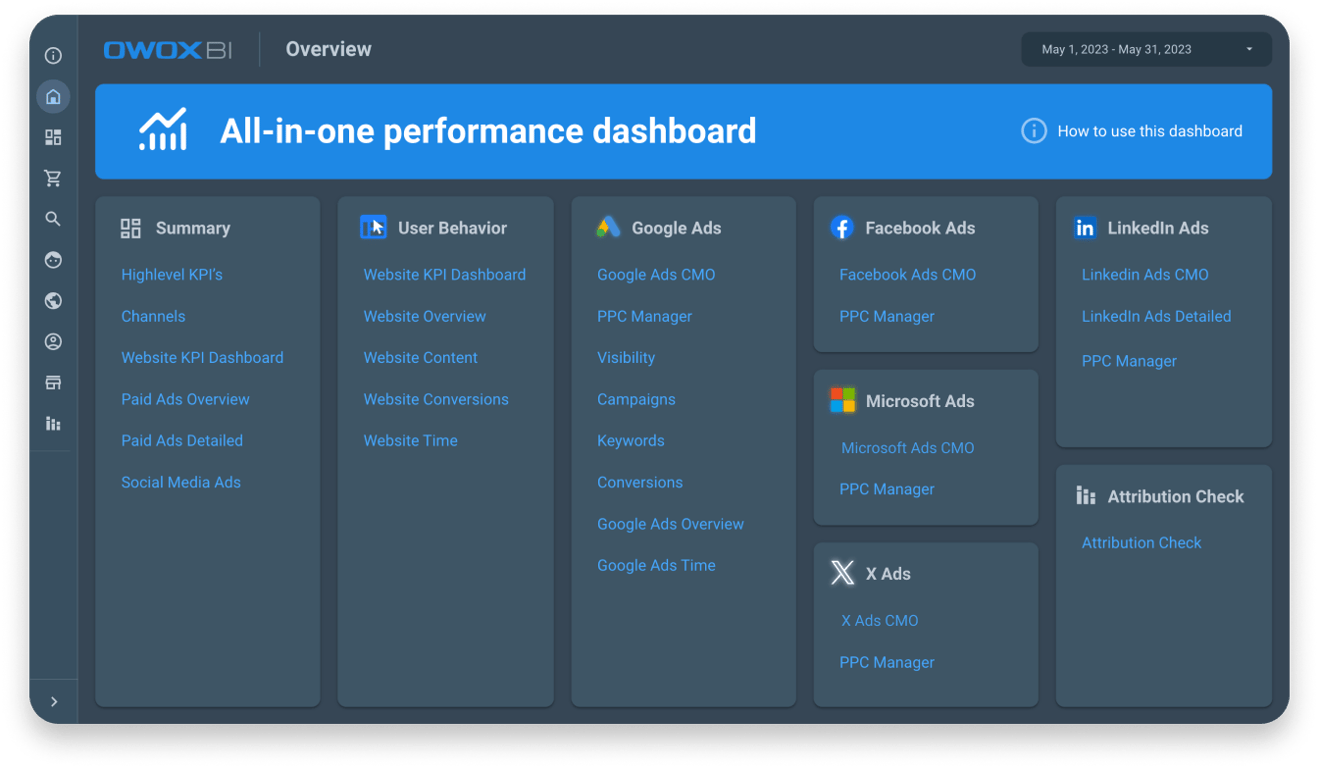Open the Campaigns report
Screen dimensions: 1319x768
point(636,399)
